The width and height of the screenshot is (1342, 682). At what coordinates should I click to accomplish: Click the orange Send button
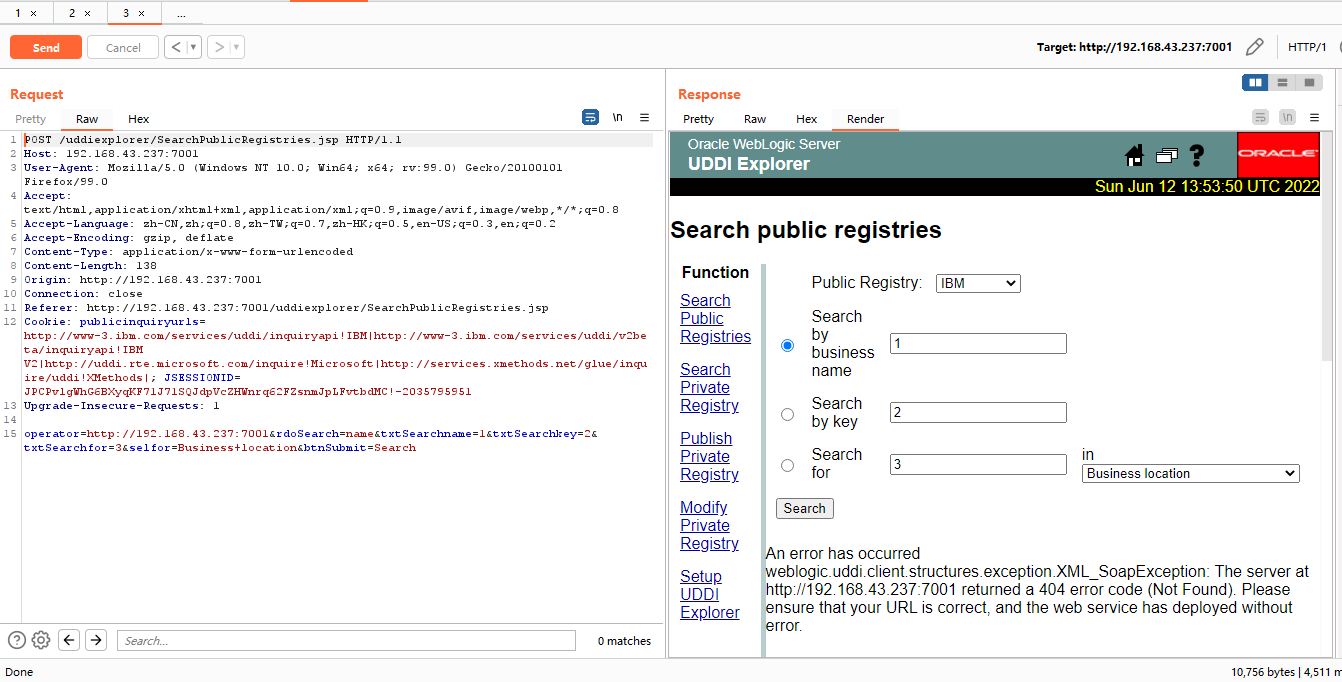point(46,47)
